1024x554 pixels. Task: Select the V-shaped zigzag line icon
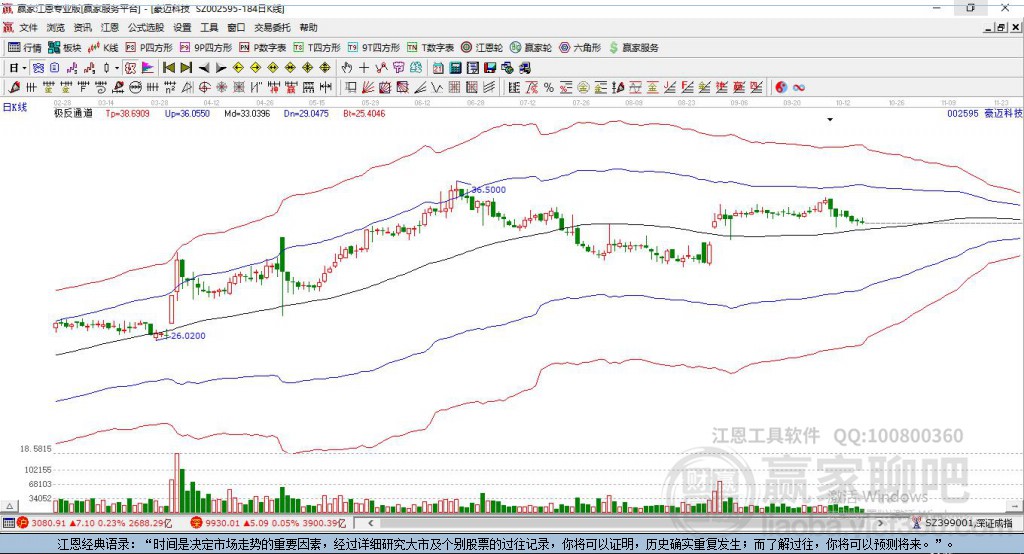click(437, 88)
